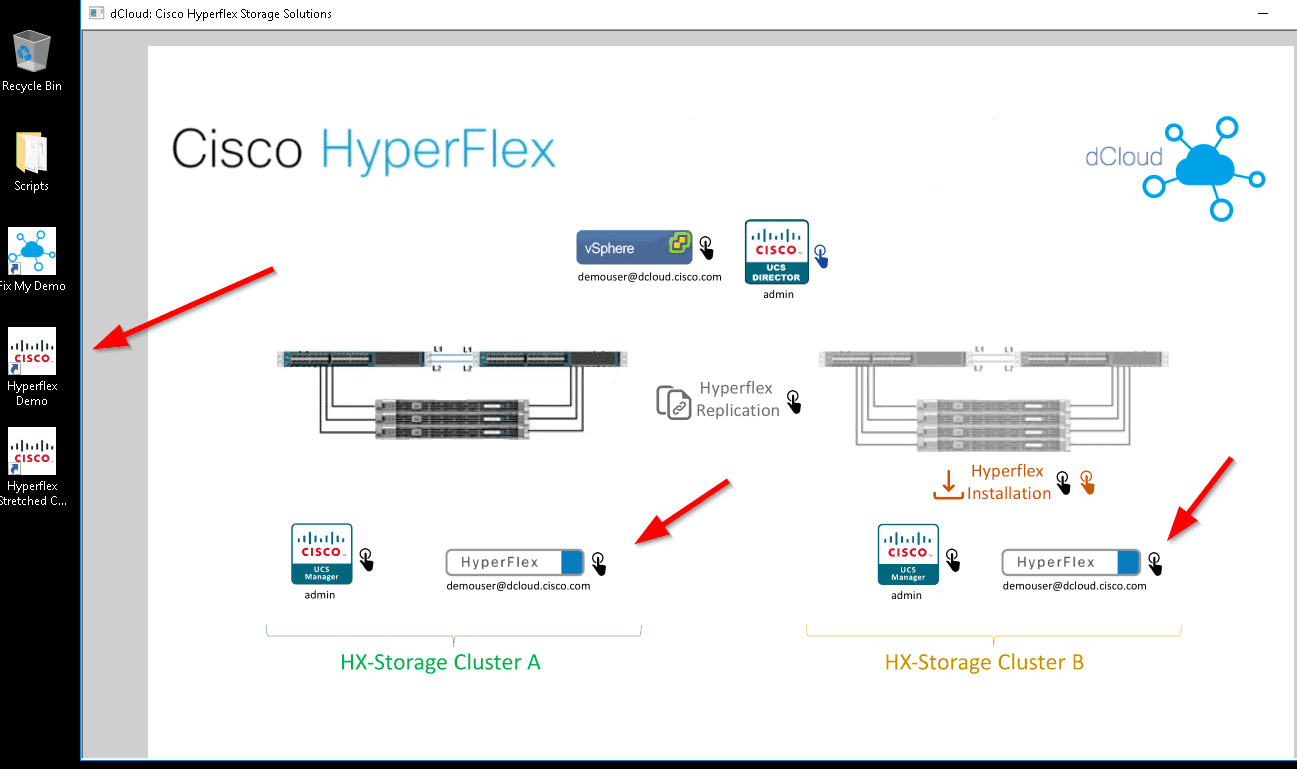The image size is (1297, 769).
Task: Click the black hand beside Hyperflex Installation
Action: 1065,483
